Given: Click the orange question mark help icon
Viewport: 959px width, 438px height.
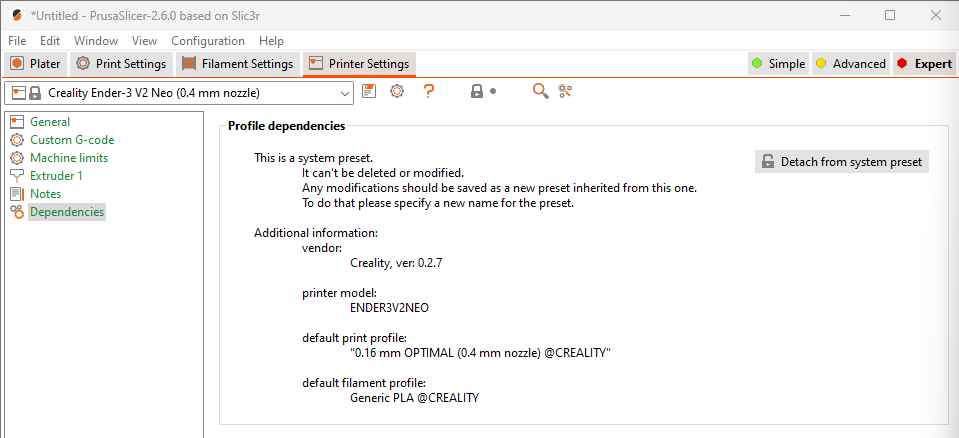Looking at the screenshot, I should pos(429,91).
